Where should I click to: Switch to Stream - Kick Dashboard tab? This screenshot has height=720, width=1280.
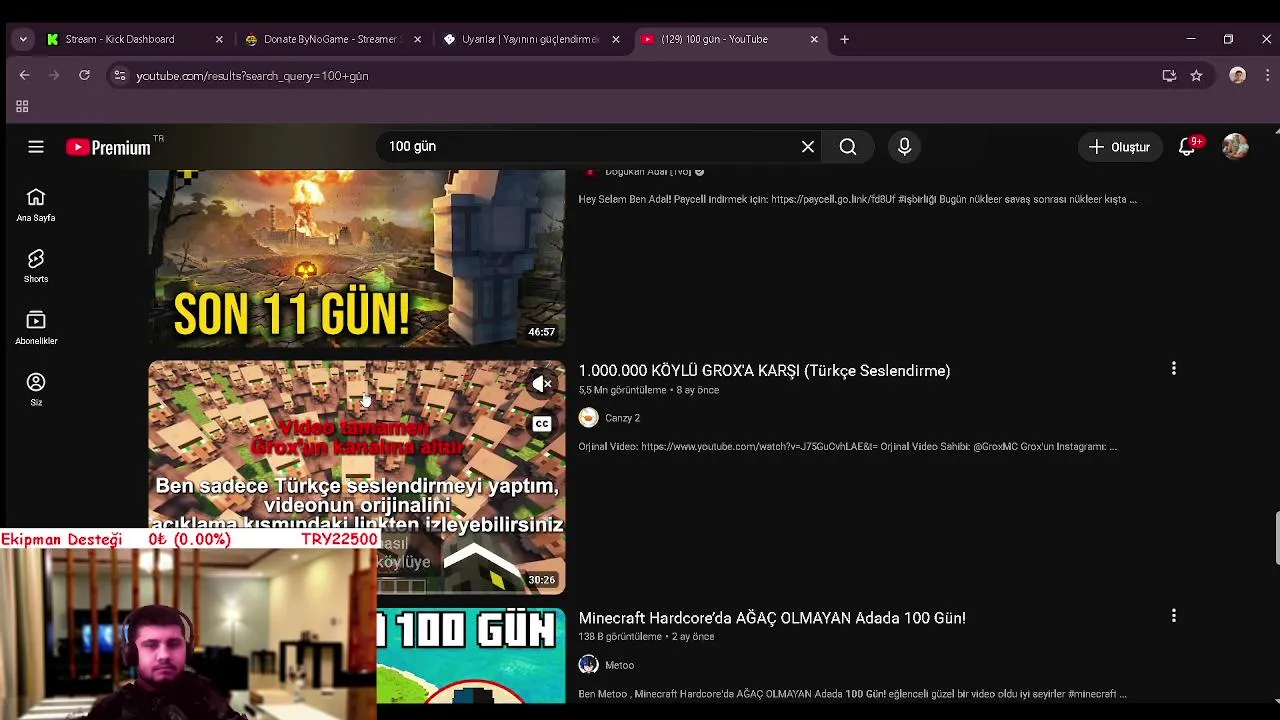click(120, 39)
